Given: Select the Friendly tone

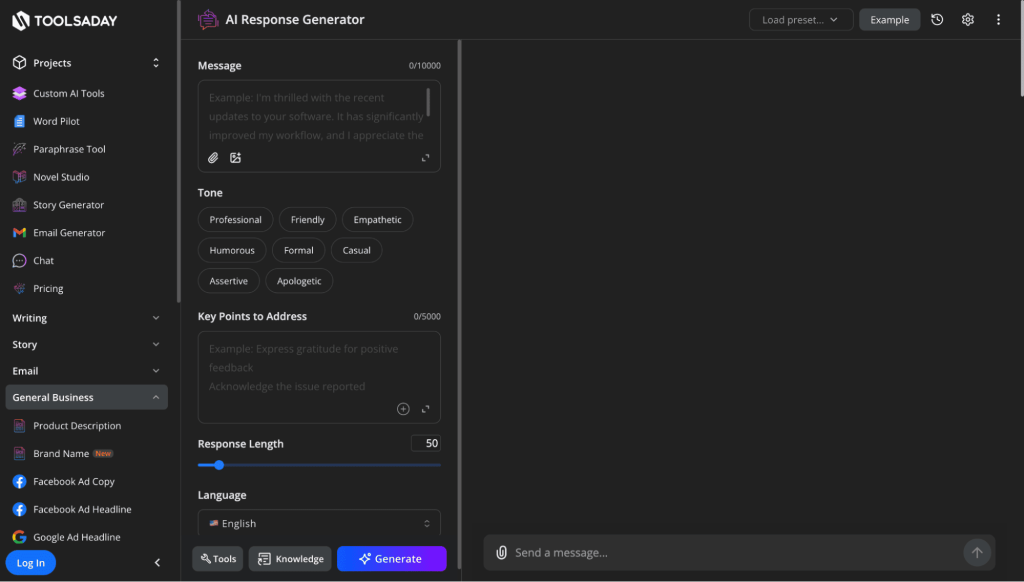Looking at the screenshot, I should pos(308,219).
